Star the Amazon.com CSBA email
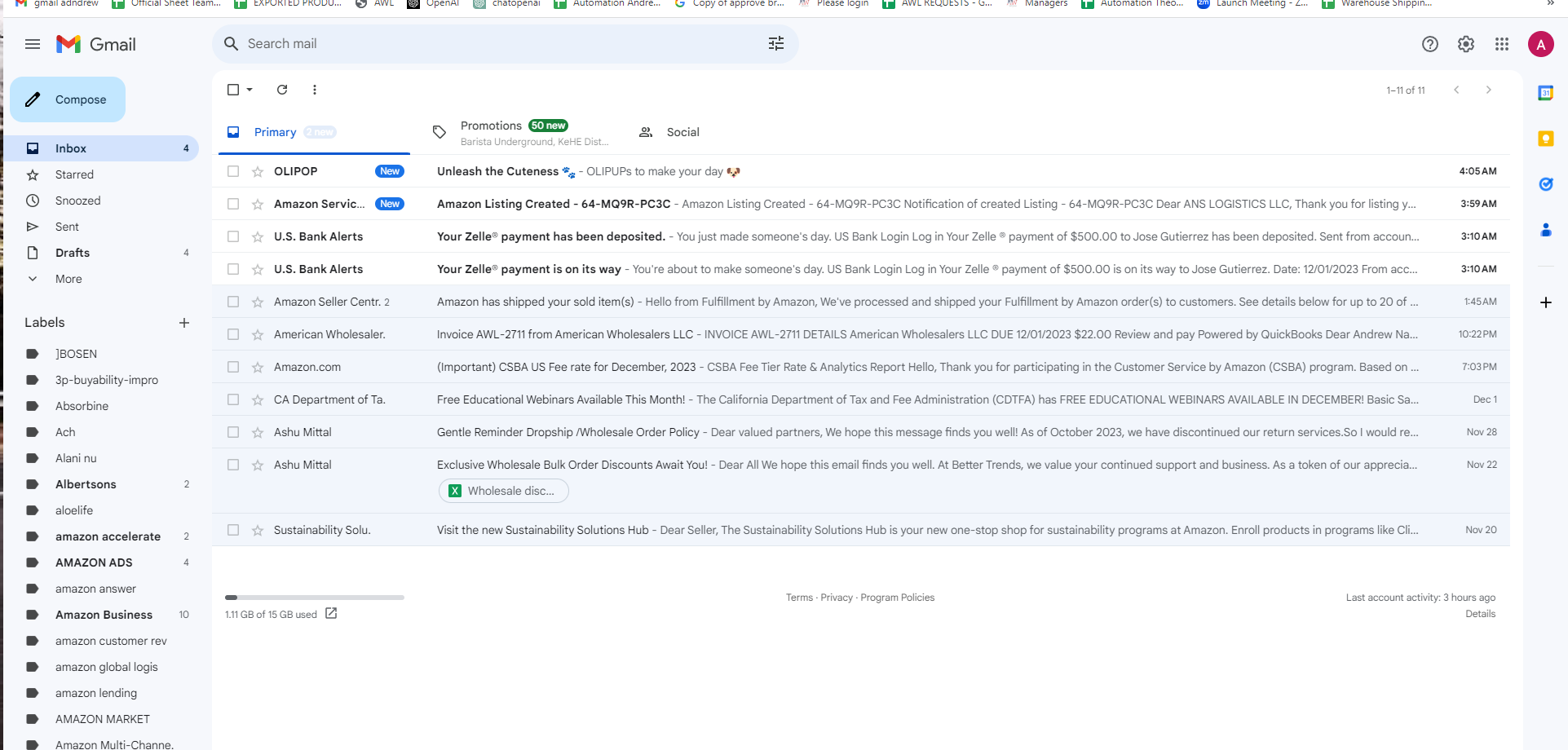 pos(258,367)
